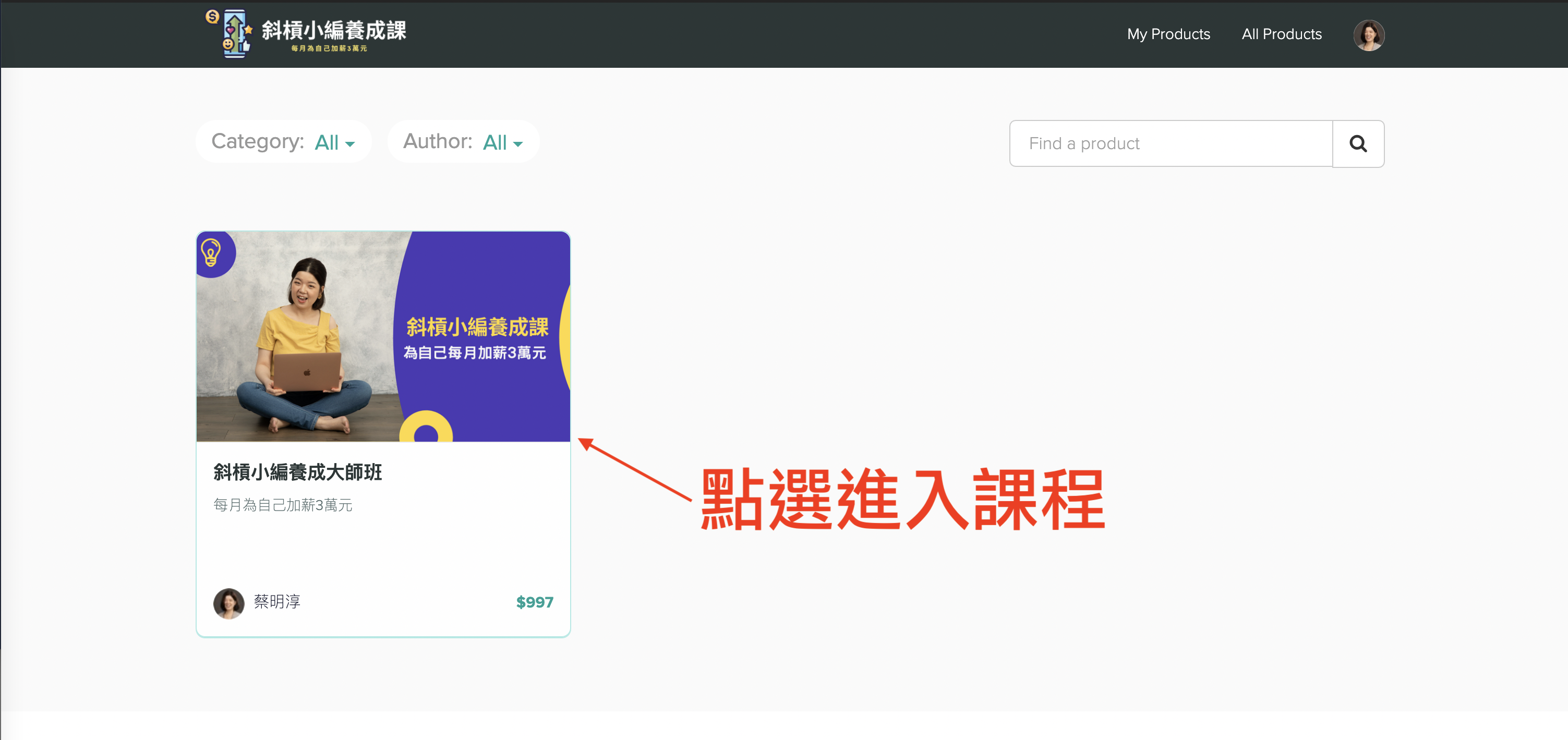Image resolution: width=1568 pixels, height=740 pixels.
Task: Expand the Category All dropdown
Action: point(334,142)
